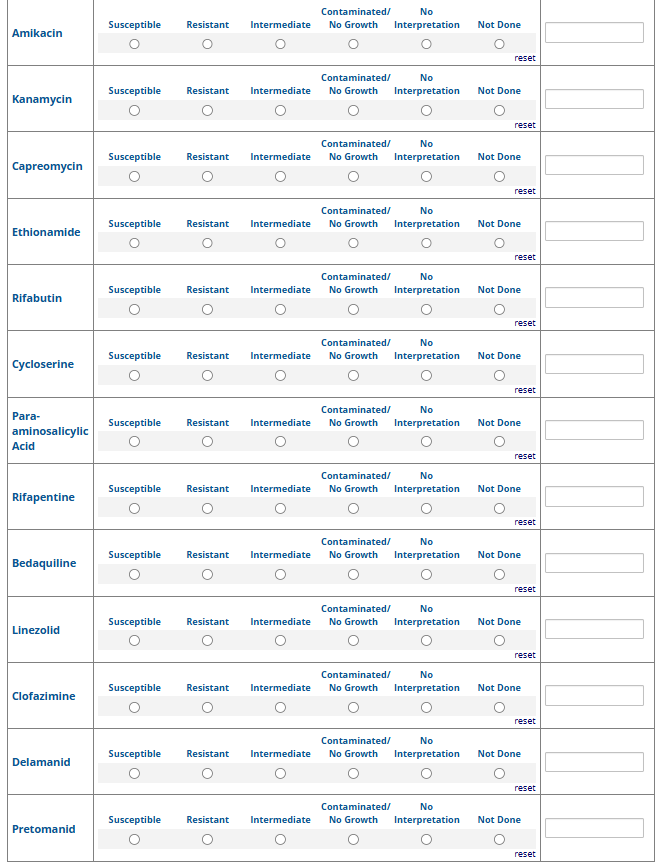Select Susceptible for Para-aminosalicylic Acid
Image resolution: width=660 pixels, height=868 pixels.
coord(134,442)
